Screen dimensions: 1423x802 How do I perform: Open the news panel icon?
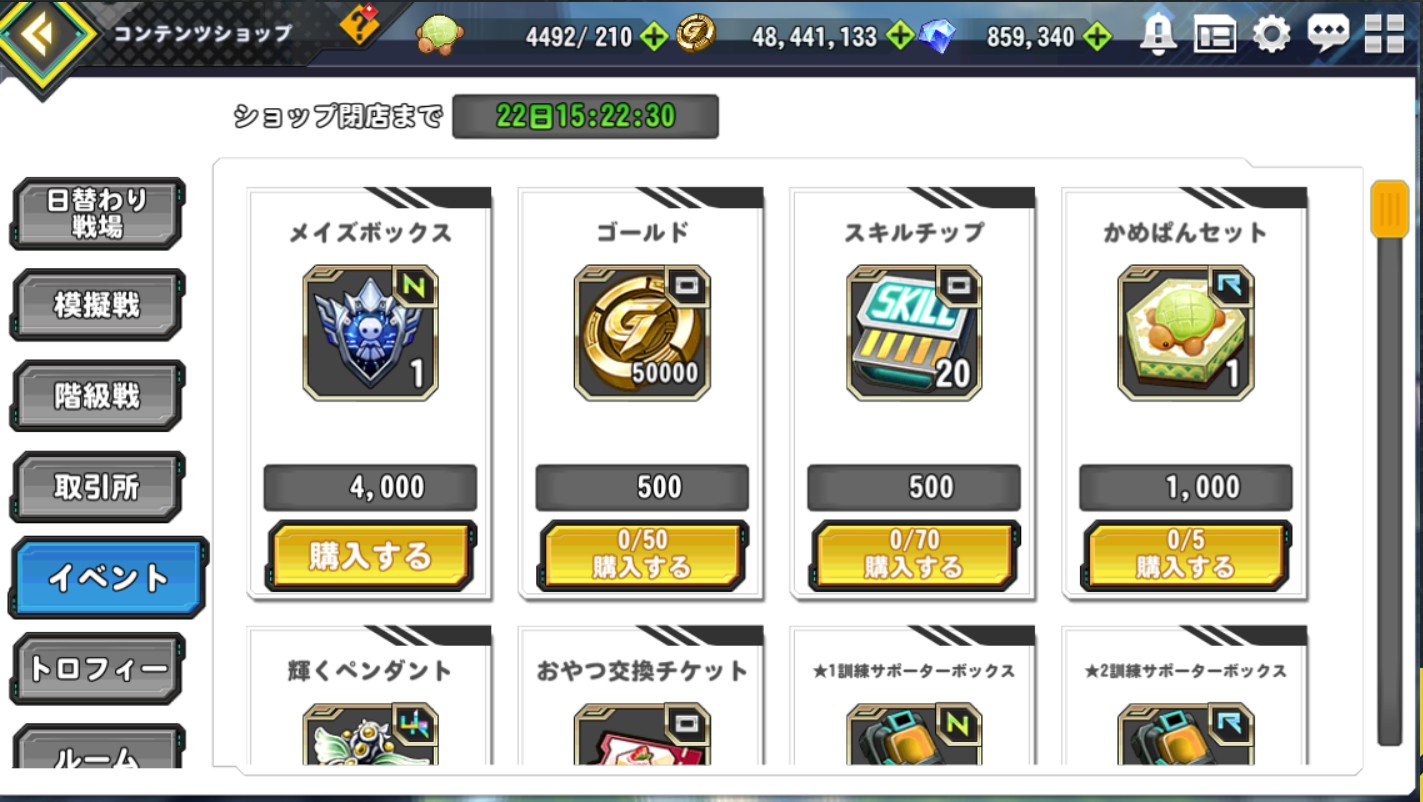(1215, 35)
